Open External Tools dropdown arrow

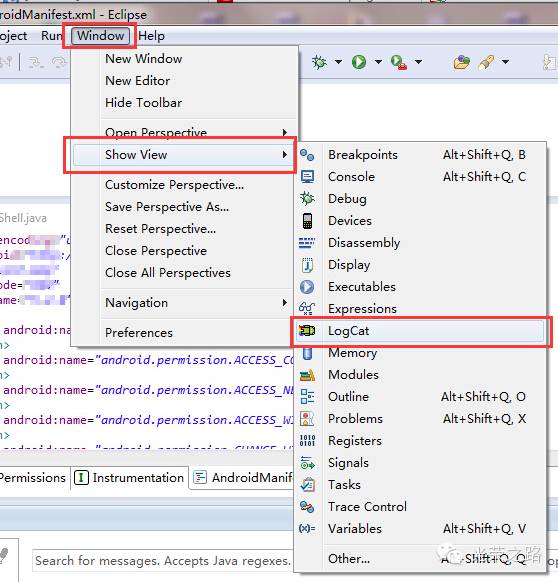click(x=418, y=62)
